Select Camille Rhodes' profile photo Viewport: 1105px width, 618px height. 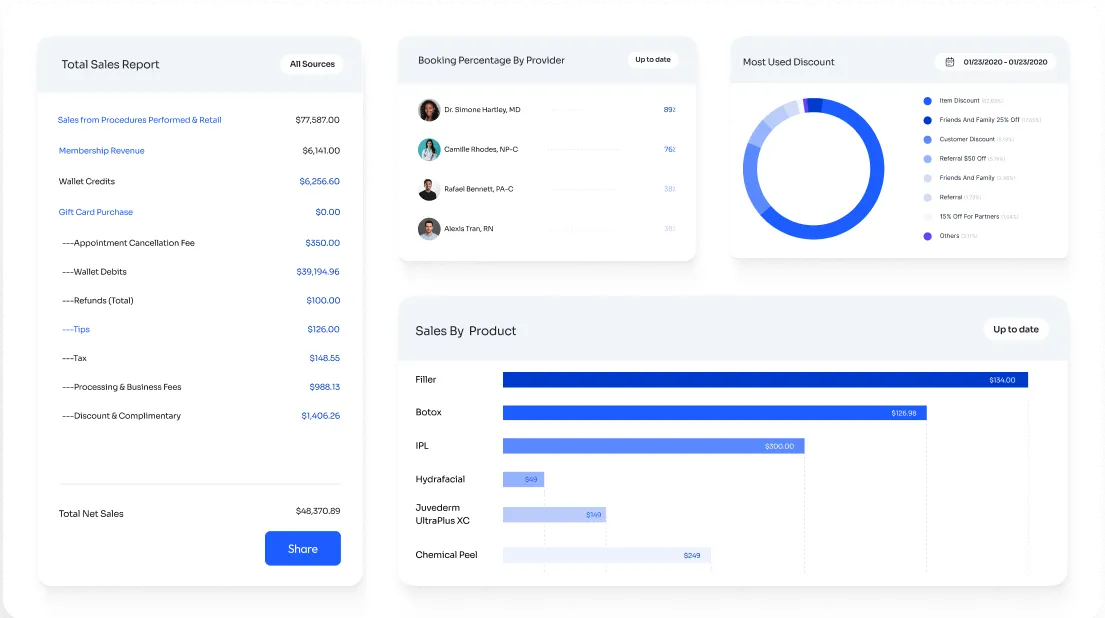pyautogui.click(x=429, y=150)
